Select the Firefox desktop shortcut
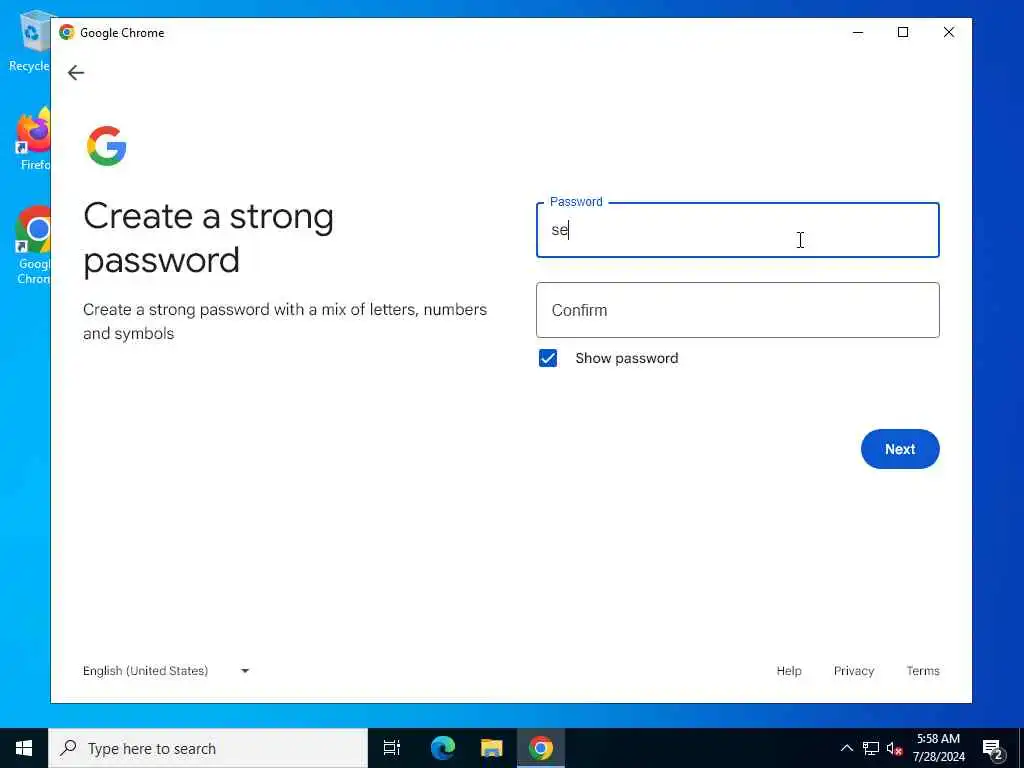This screenshot has height=768, width=1024. click(x=33, y=139)
